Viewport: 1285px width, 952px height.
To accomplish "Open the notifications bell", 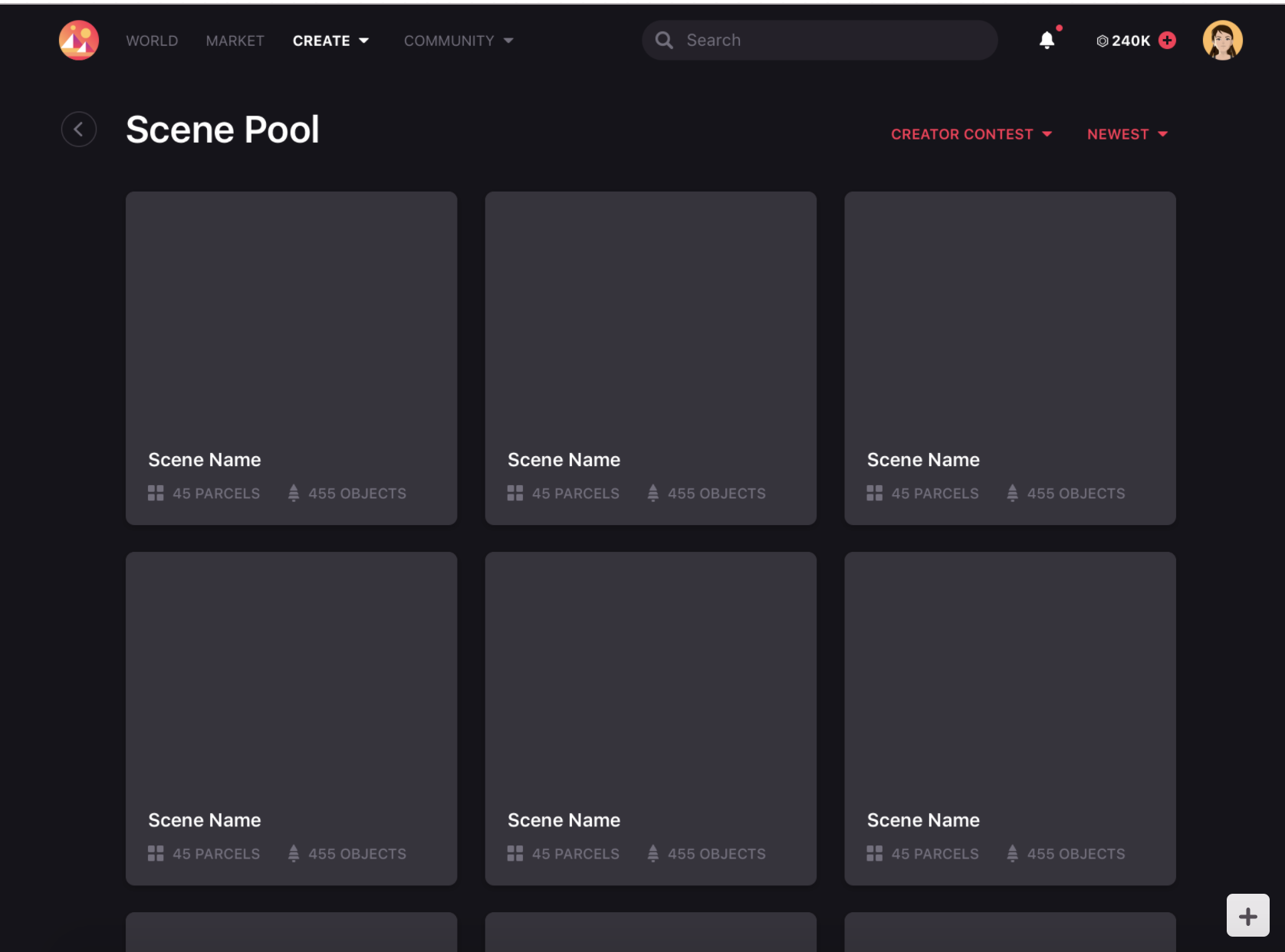I will point(1047,40).
